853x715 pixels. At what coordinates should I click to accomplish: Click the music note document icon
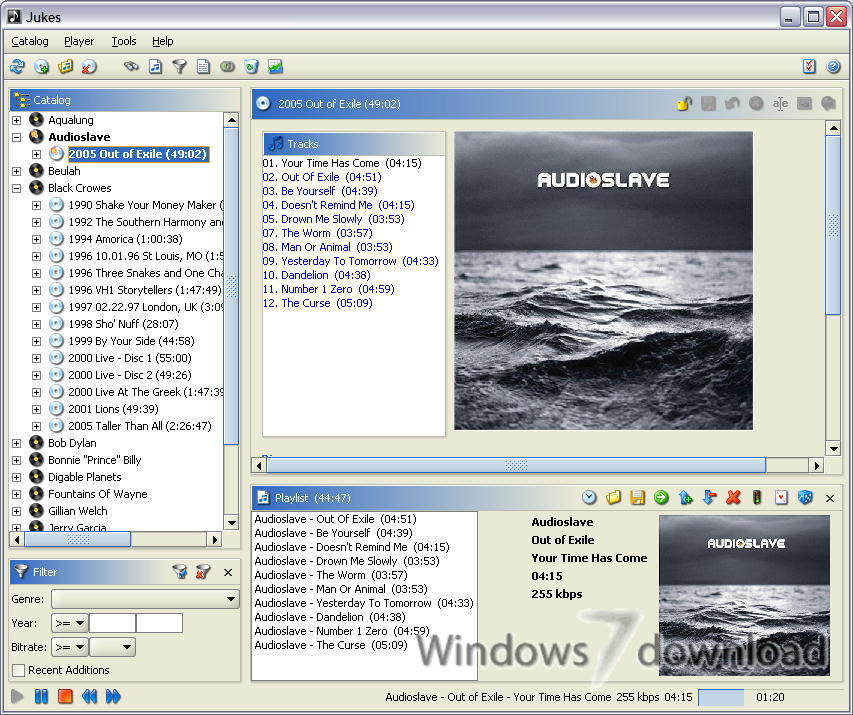click(156, 67)
